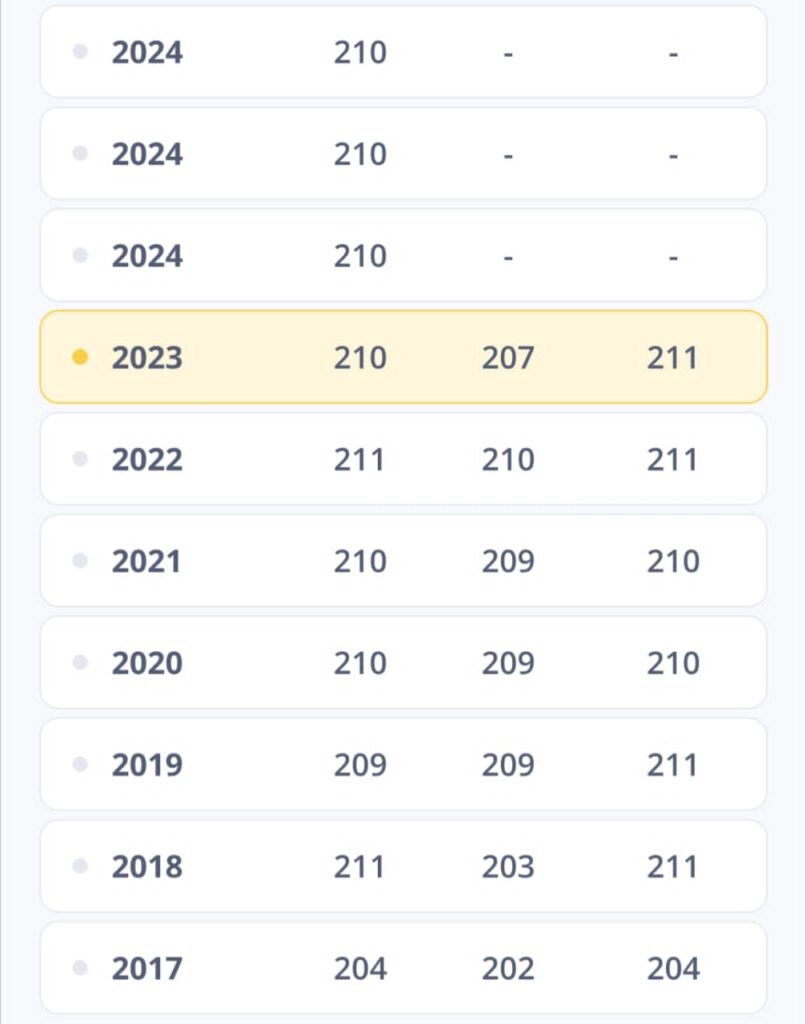Click the gray dot beside 2019
The width and height of the screenshot is (806, 1024).
pos(80,764)
